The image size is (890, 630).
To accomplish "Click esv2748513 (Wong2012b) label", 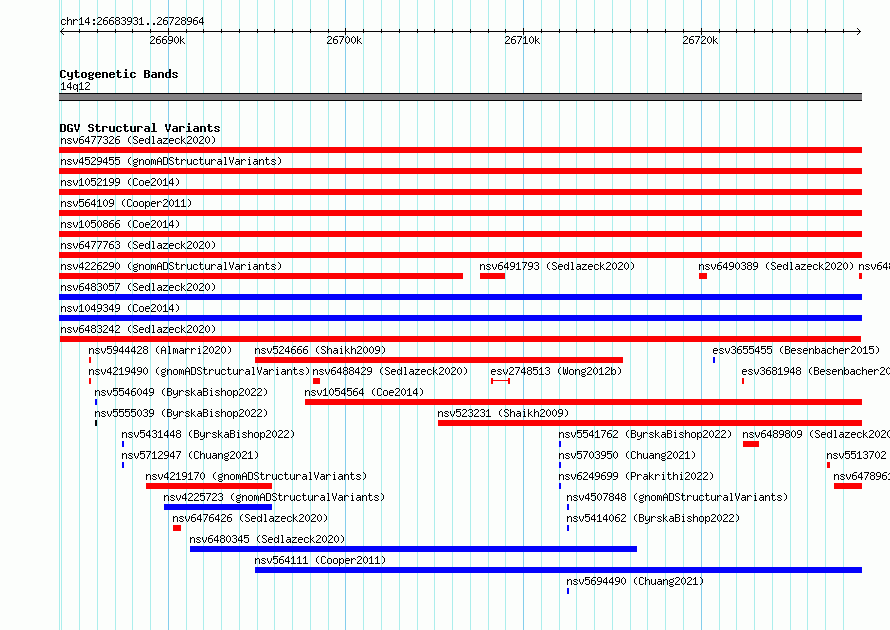I will pos(556,371).
